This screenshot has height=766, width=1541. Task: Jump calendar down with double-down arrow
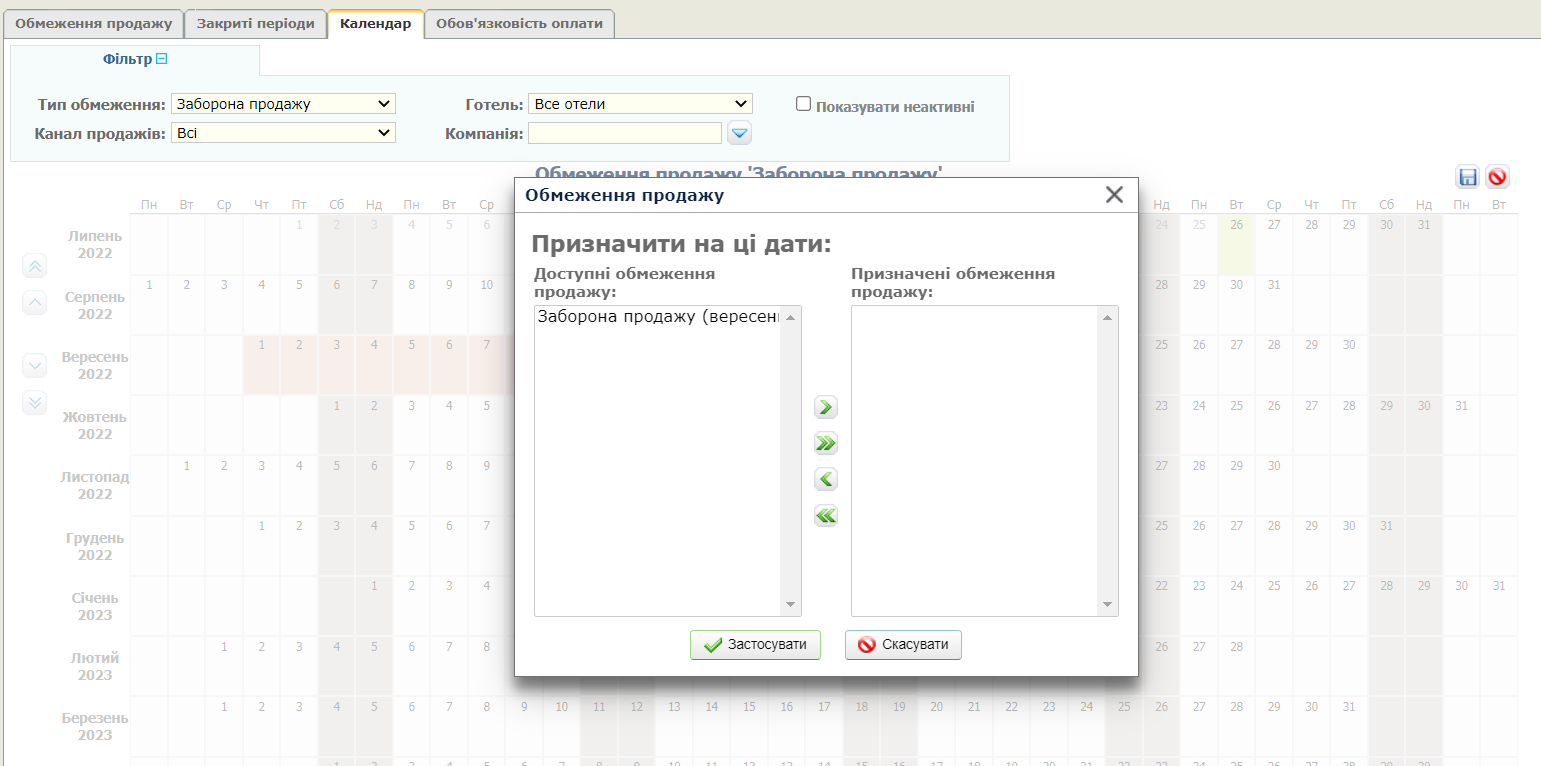pyautogui.click(x=35, y=402)
